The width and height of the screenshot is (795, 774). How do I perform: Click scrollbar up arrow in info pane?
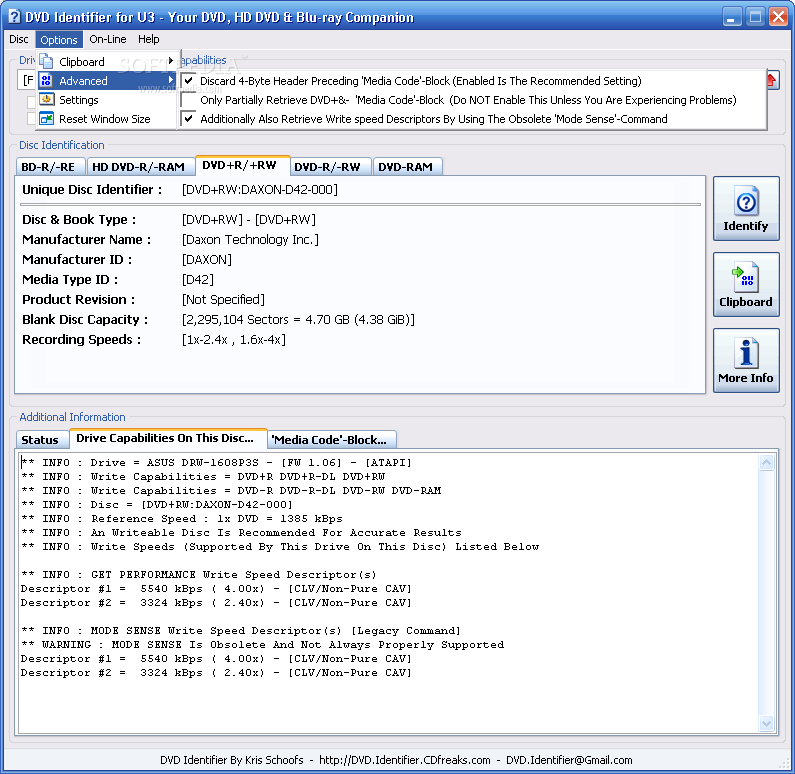(766, 462)
